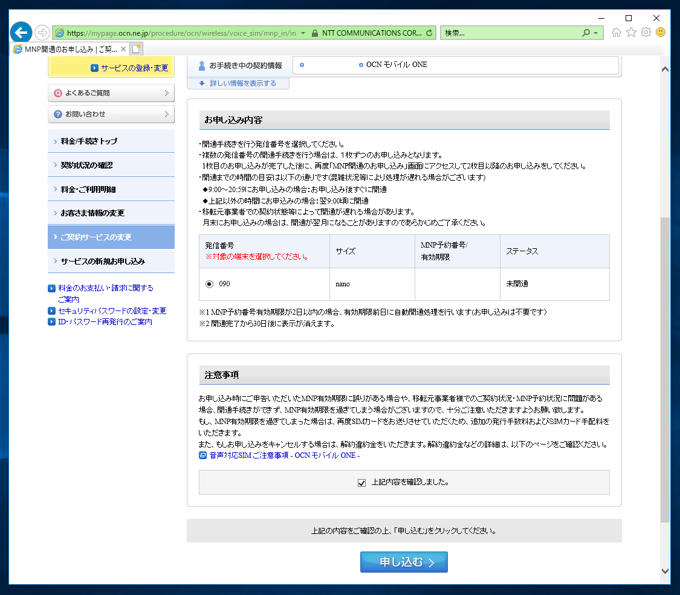Open browser tools gear icon

click(x=646, y=33)
